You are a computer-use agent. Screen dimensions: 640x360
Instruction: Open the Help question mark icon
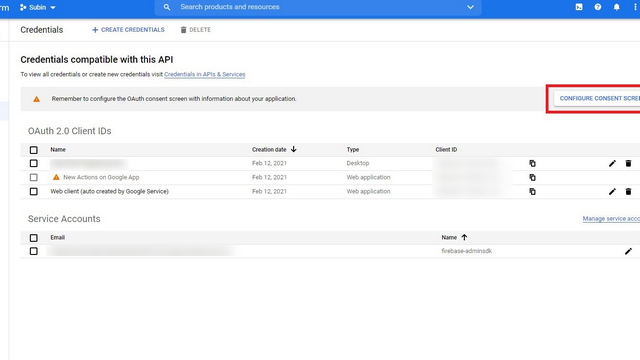click(x=598, y=7)
